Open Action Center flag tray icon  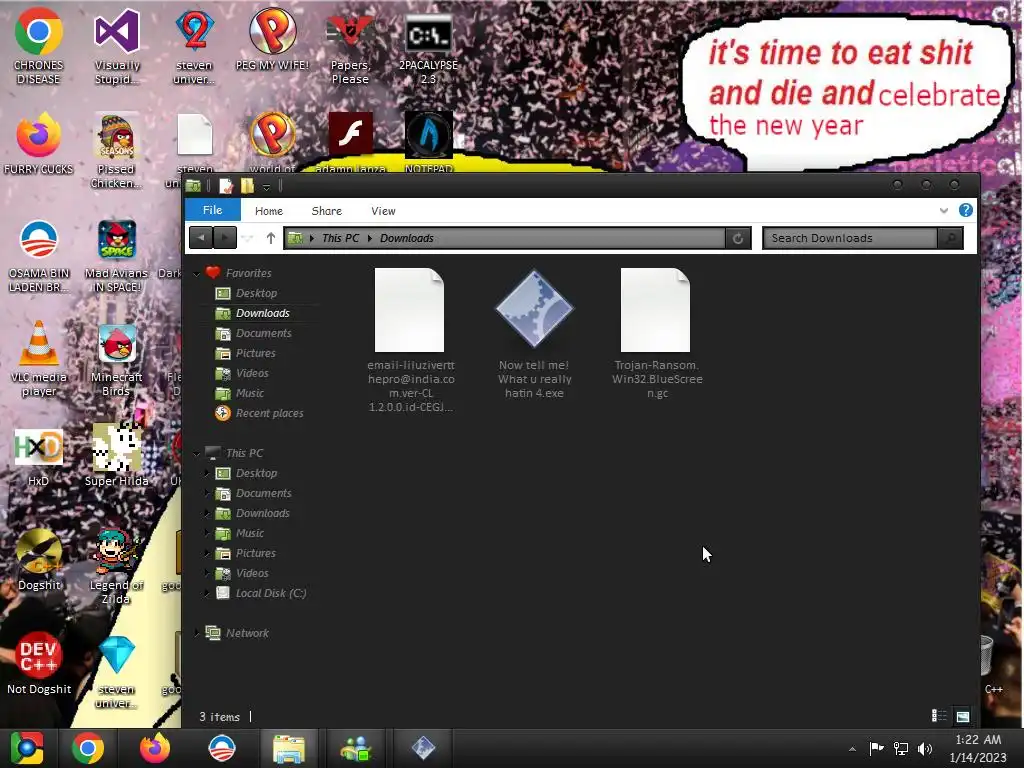(x=876, y=748)
